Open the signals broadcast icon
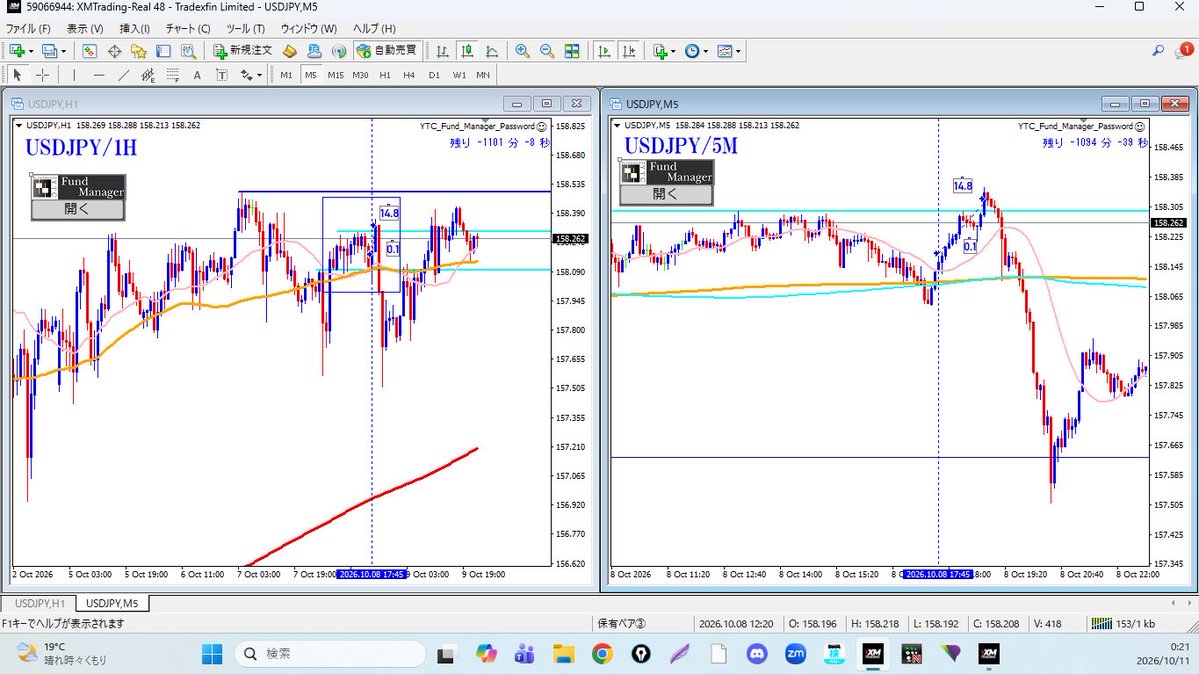This screenshot has width=1199, height=674. click(339, 51)
